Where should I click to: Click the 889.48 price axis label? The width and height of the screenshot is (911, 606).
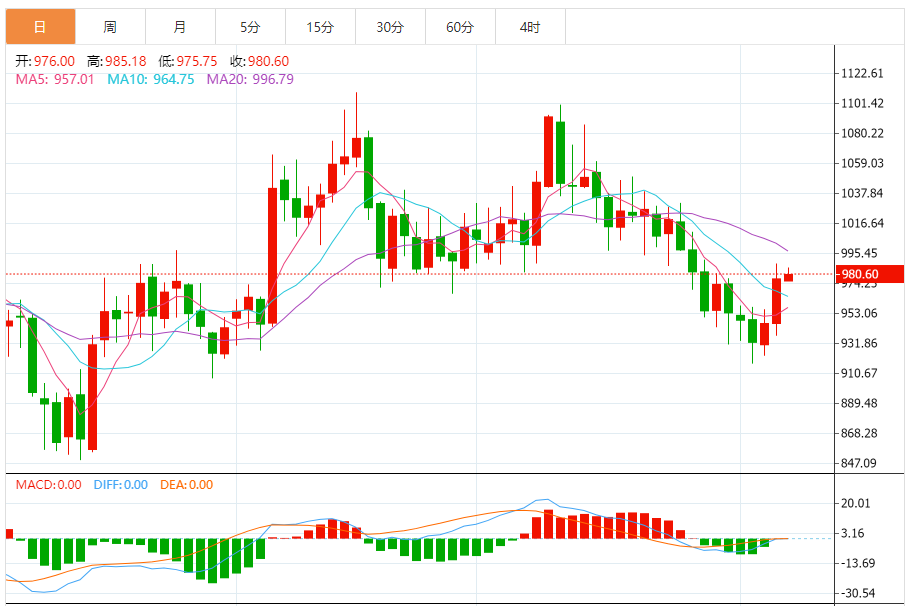(859, 403)
